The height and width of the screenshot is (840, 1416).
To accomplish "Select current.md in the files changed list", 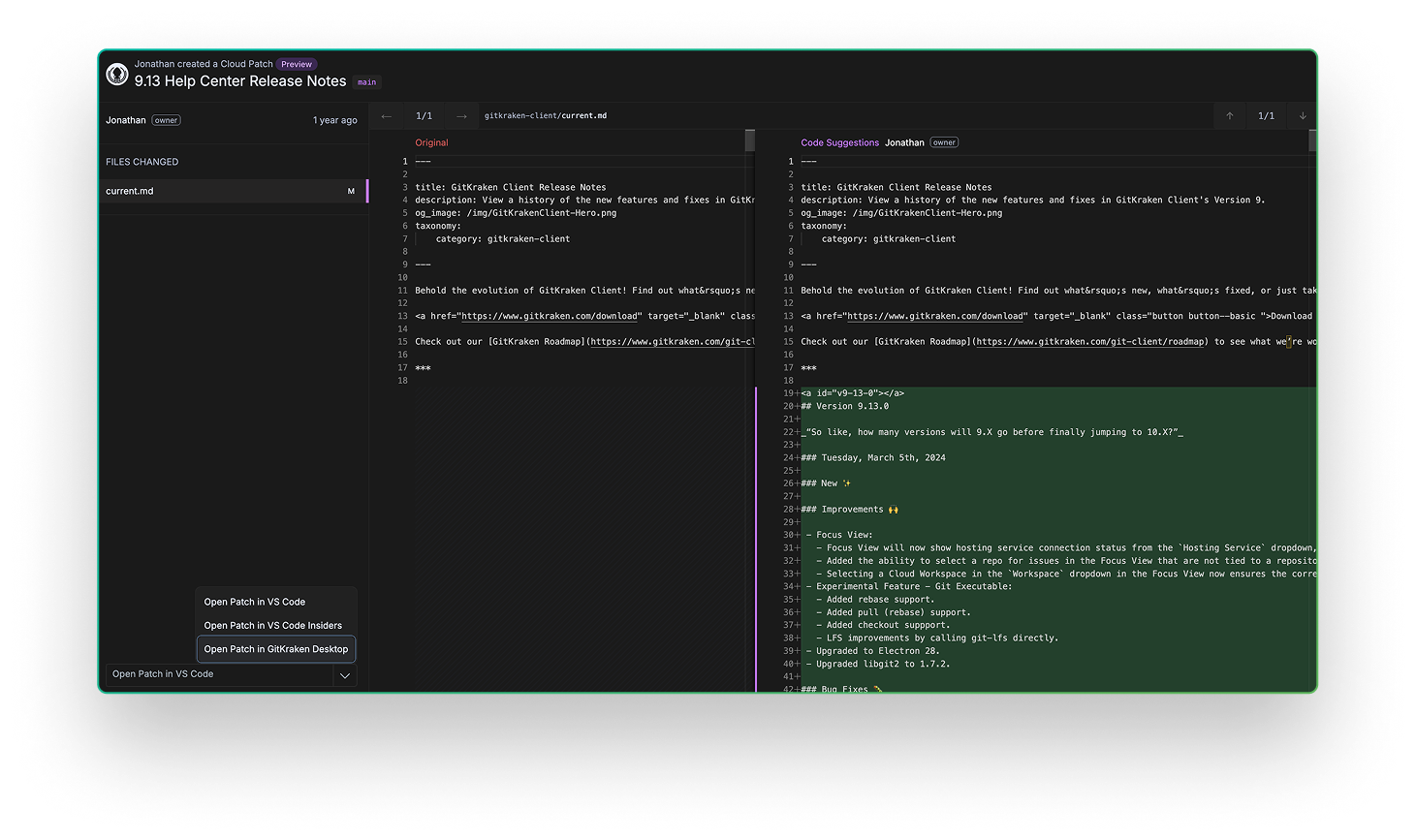I will click(x=130, y=191).
